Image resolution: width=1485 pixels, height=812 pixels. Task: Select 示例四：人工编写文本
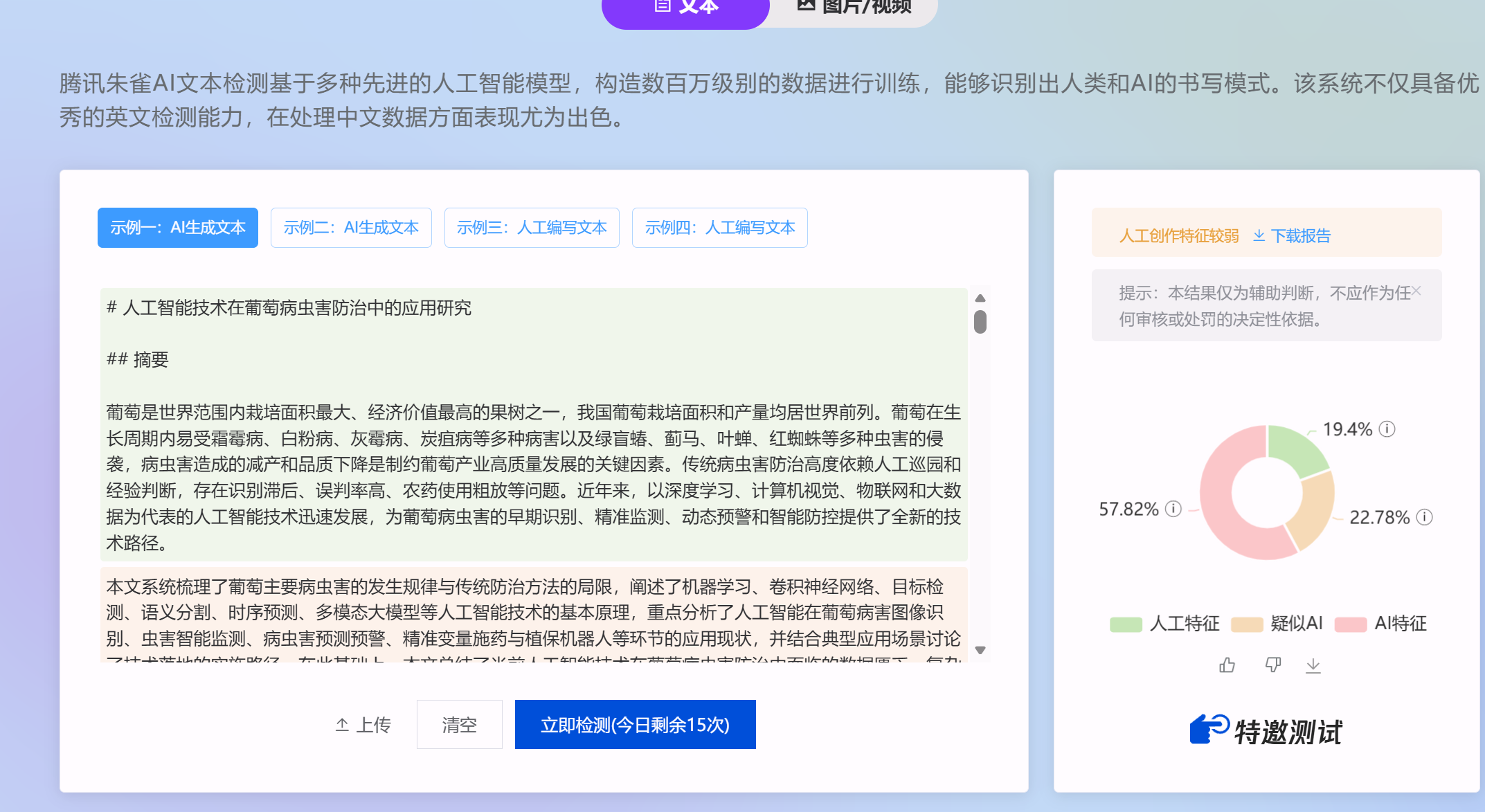(x=720, y=228)
